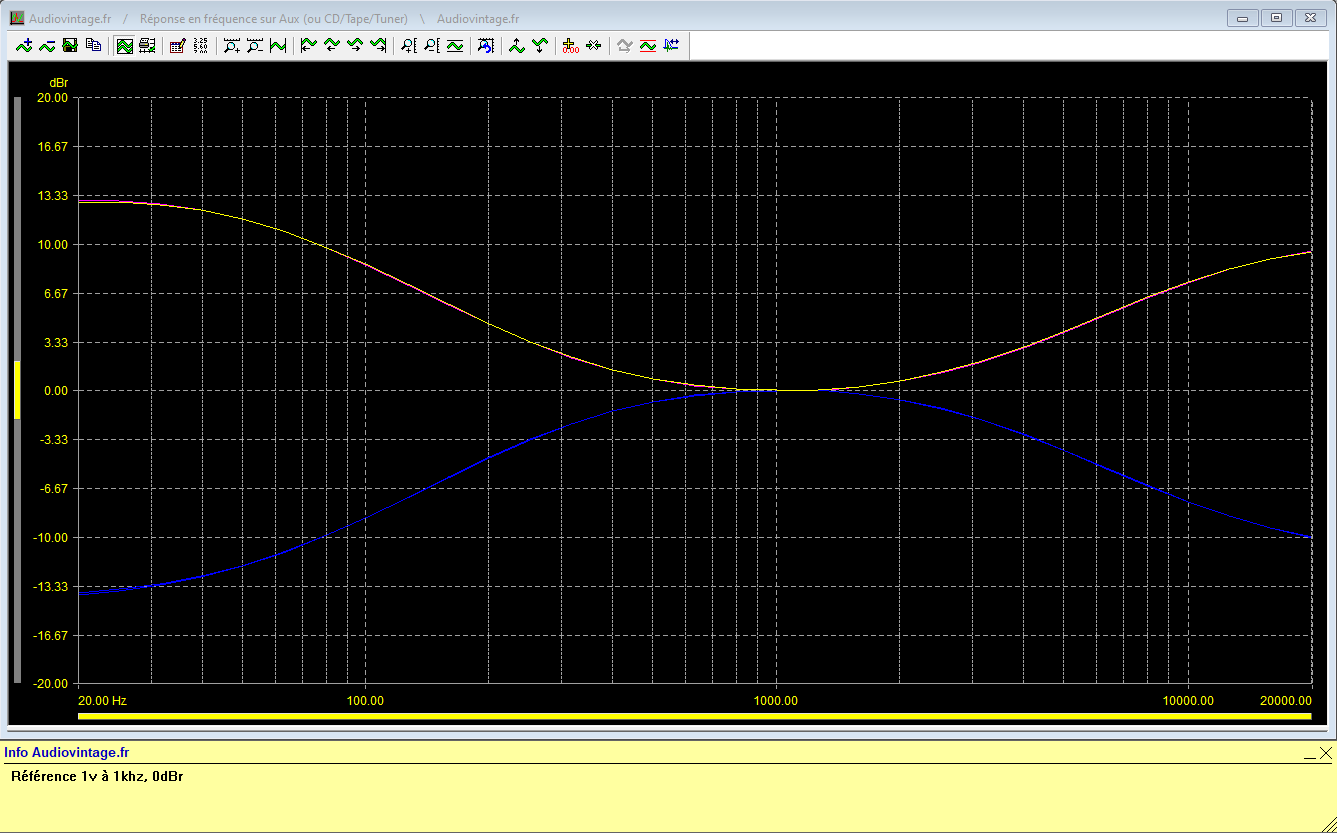Viewport: 1337px width, 833px height.
Task: Click the vertical zoom out magnifier icon
Action: [431, 45]
